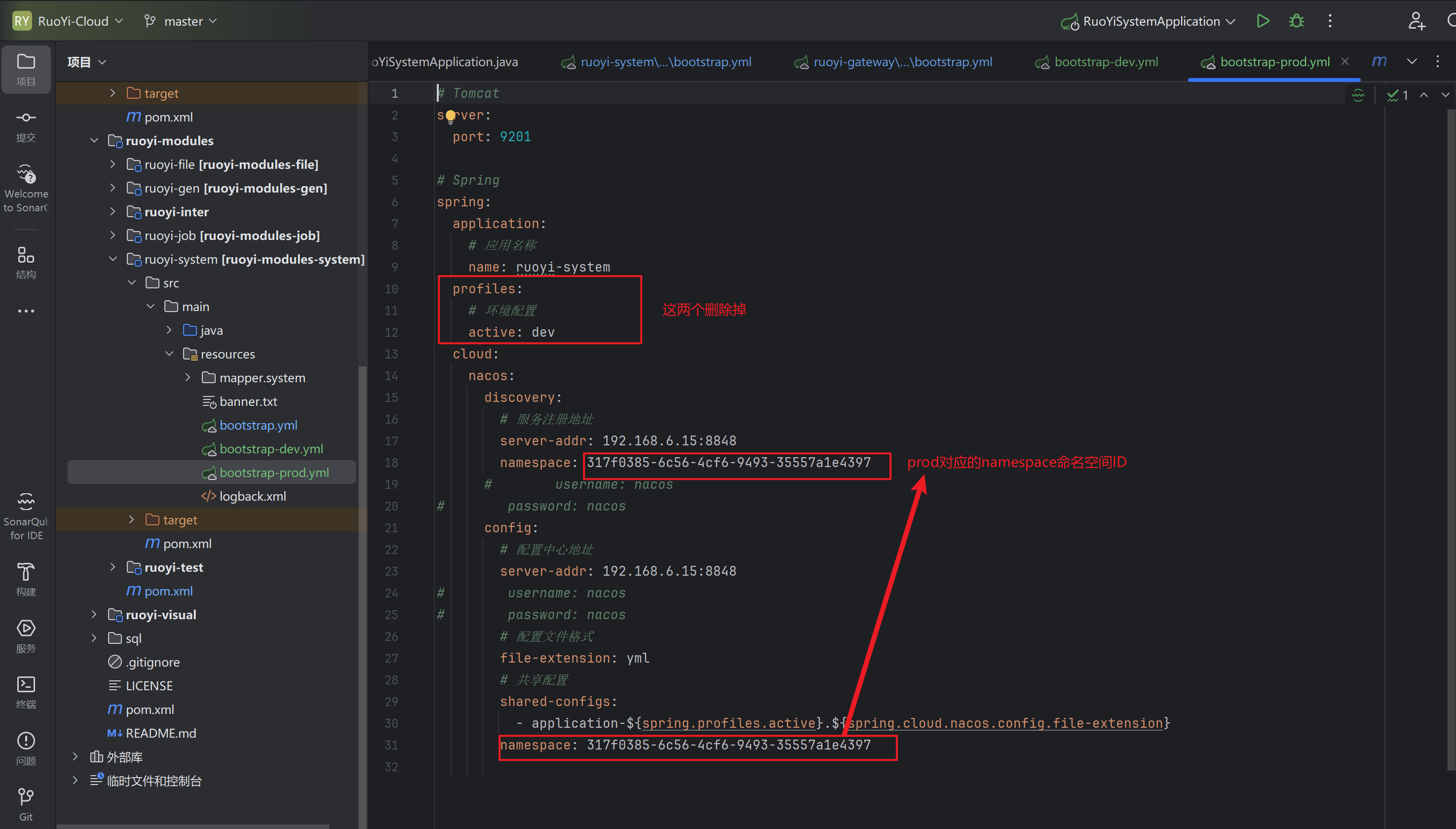Image resolution: width=1456 pixels, height=829 pixels.
Task: Open the Commit tool window
Action: coord(26,125)
